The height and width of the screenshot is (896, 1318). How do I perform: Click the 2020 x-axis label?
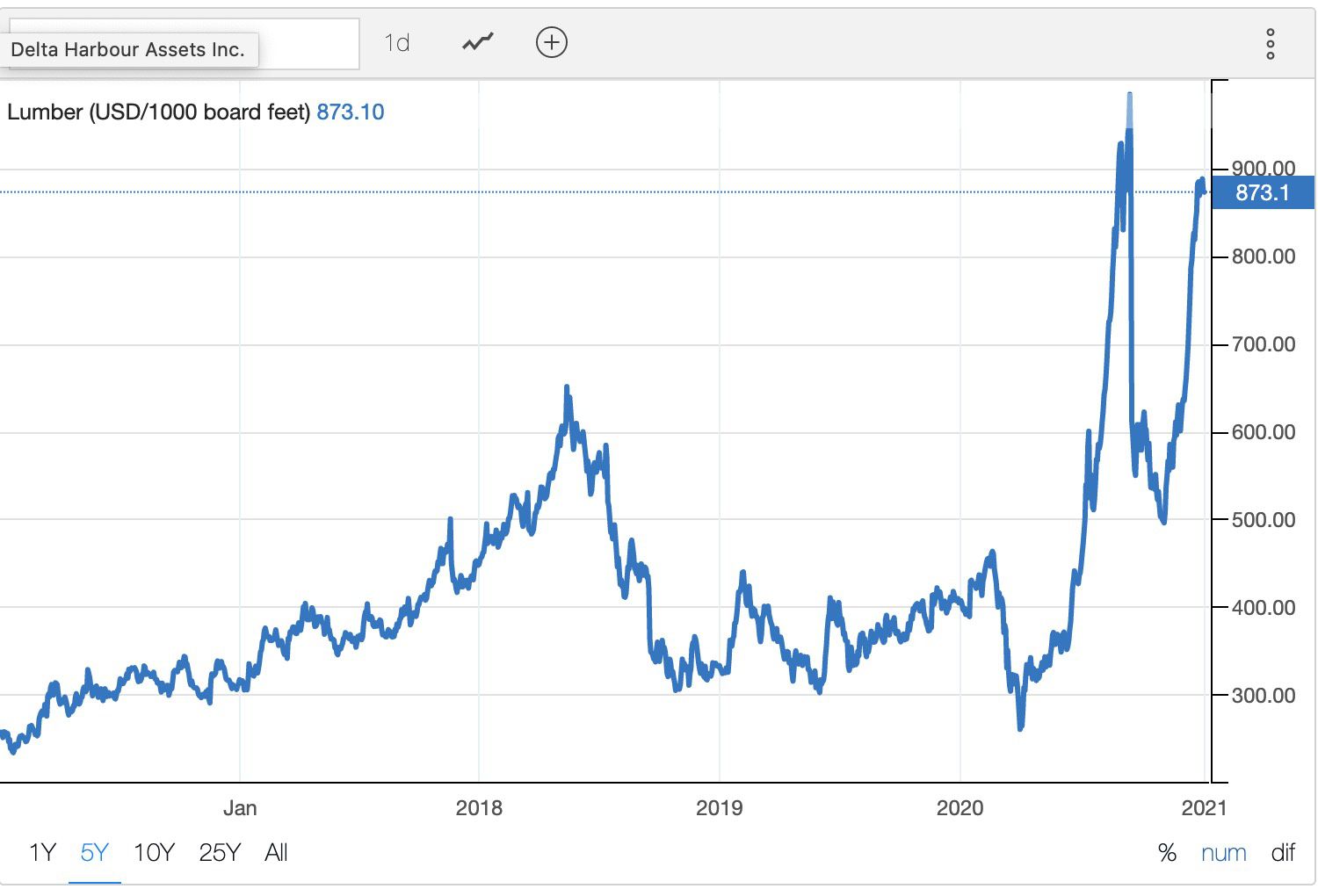(x=960, y=807)
